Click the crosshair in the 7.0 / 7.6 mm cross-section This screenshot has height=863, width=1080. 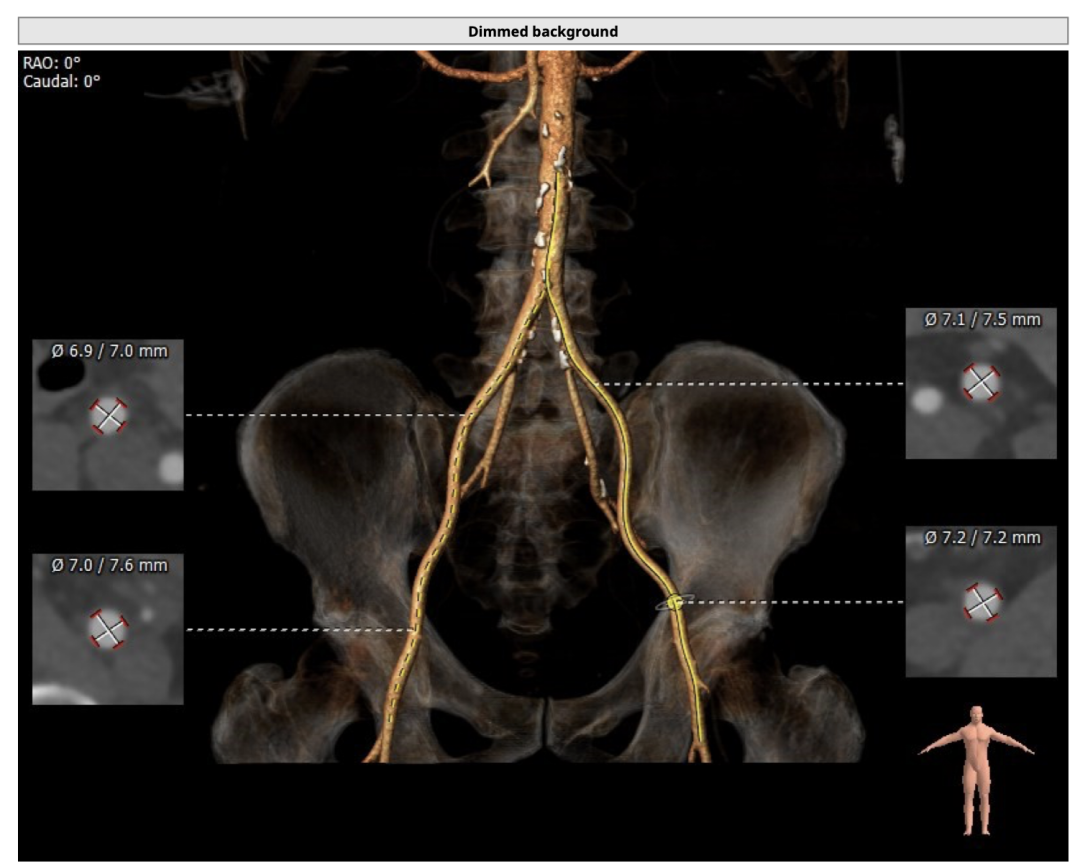108,629
